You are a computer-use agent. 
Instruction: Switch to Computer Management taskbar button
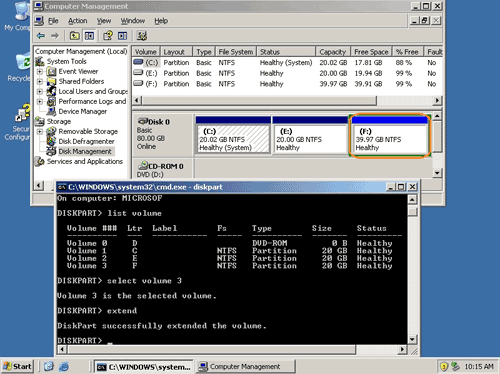coord(245,367)
